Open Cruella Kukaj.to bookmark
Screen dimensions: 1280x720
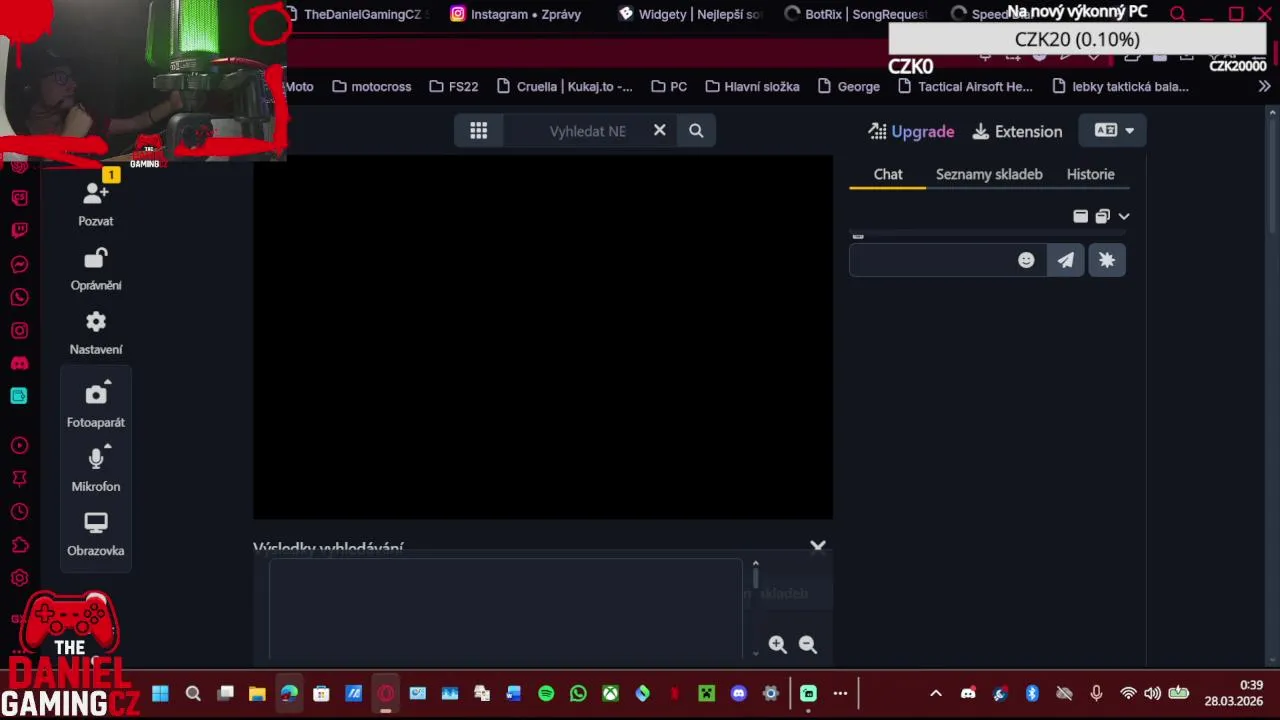(x=564, y=86)
